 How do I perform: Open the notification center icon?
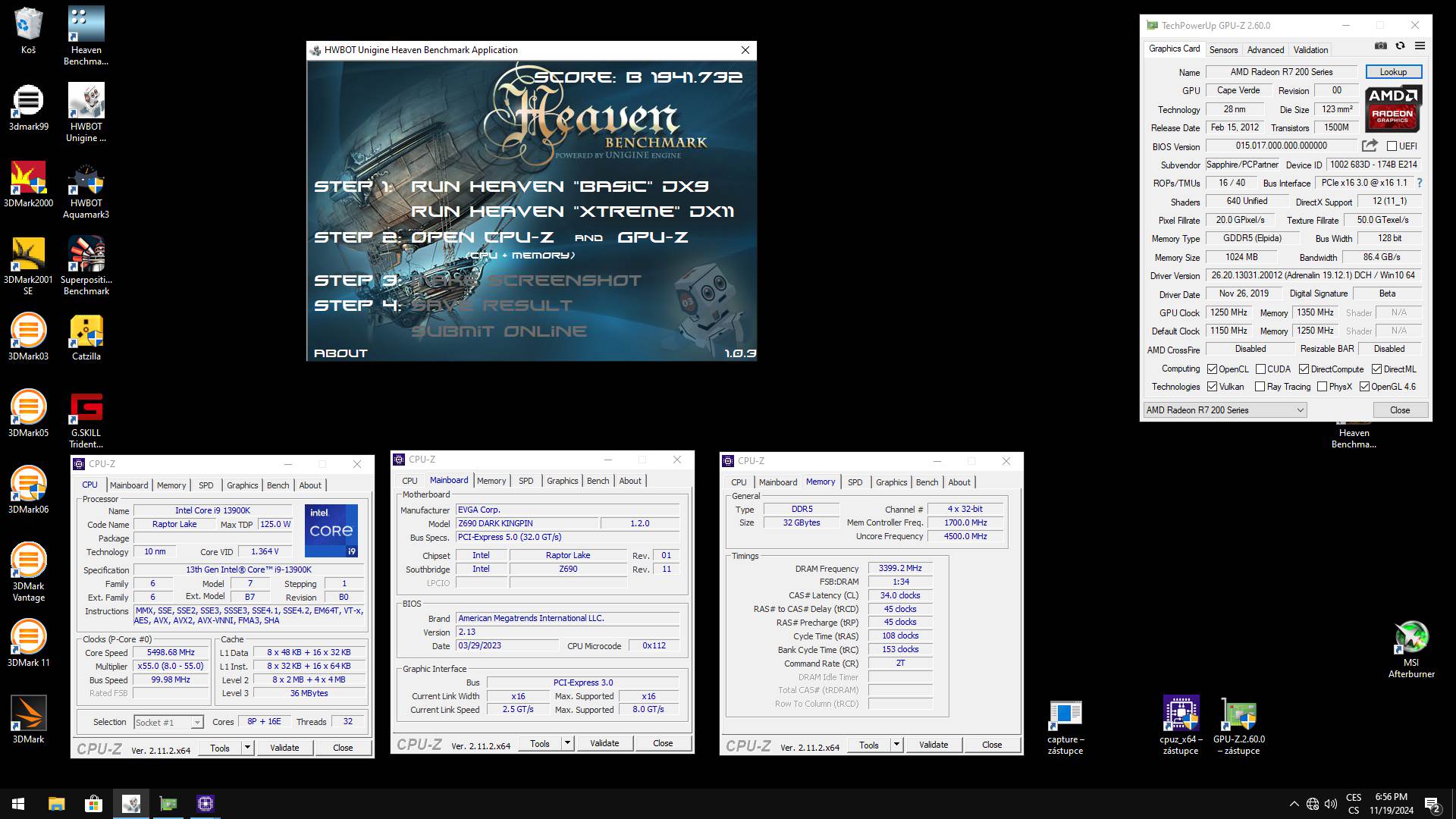click(x=1432, y=804)
